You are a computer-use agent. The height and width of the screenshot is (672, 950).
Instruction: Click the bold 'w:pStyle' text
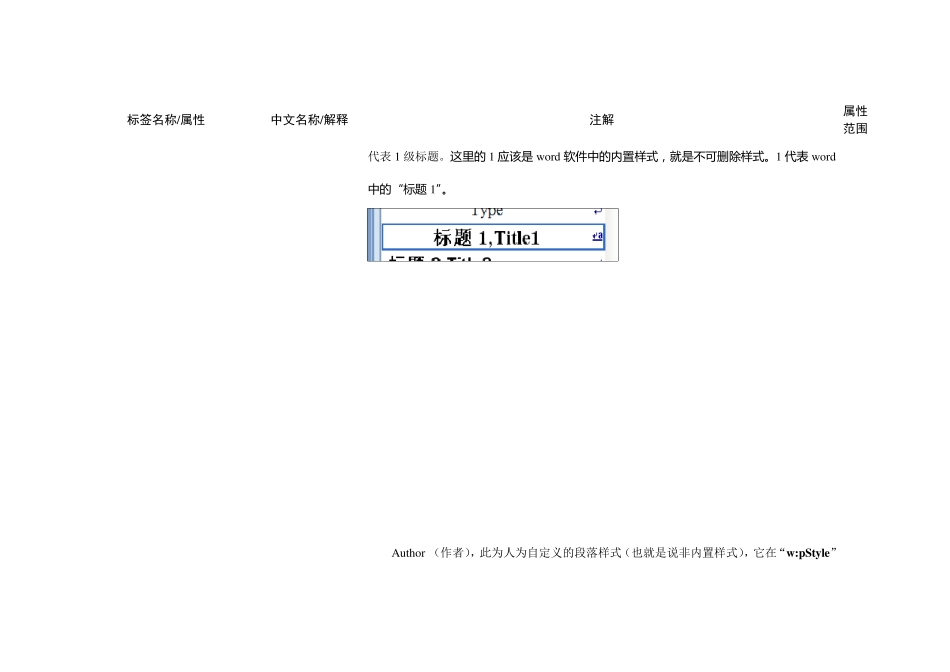[808, 553]
